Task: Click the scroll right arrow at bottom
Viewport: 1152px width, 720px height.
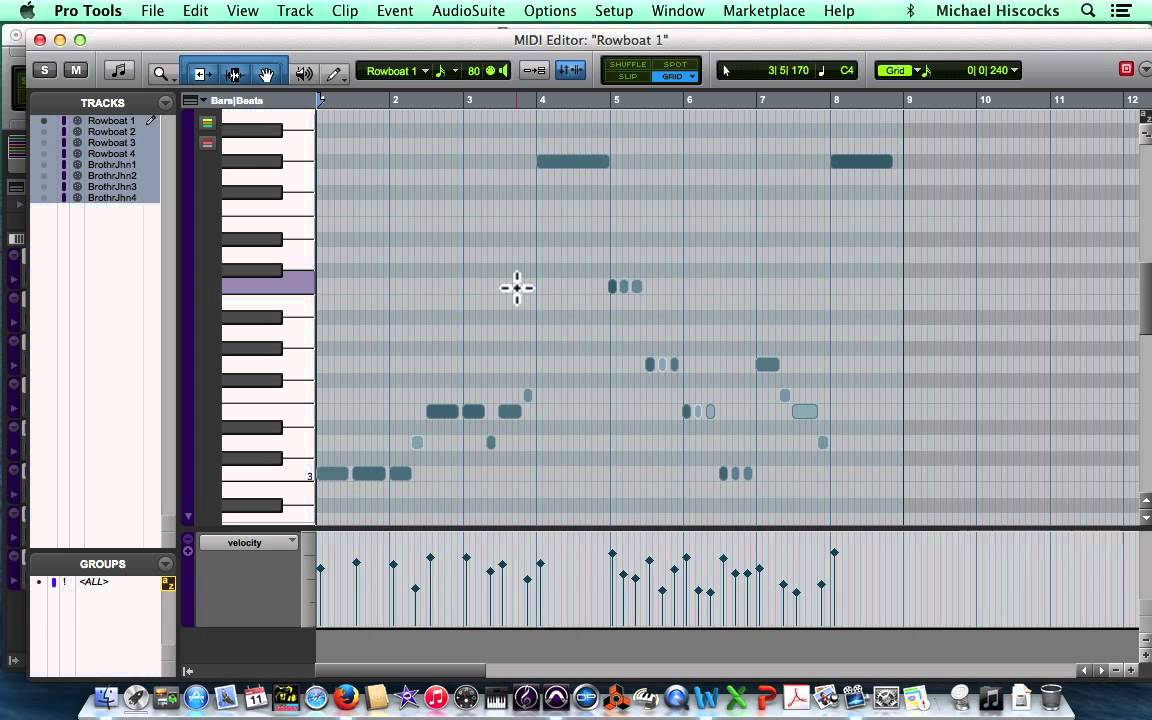Action: tap(1101, 670)
